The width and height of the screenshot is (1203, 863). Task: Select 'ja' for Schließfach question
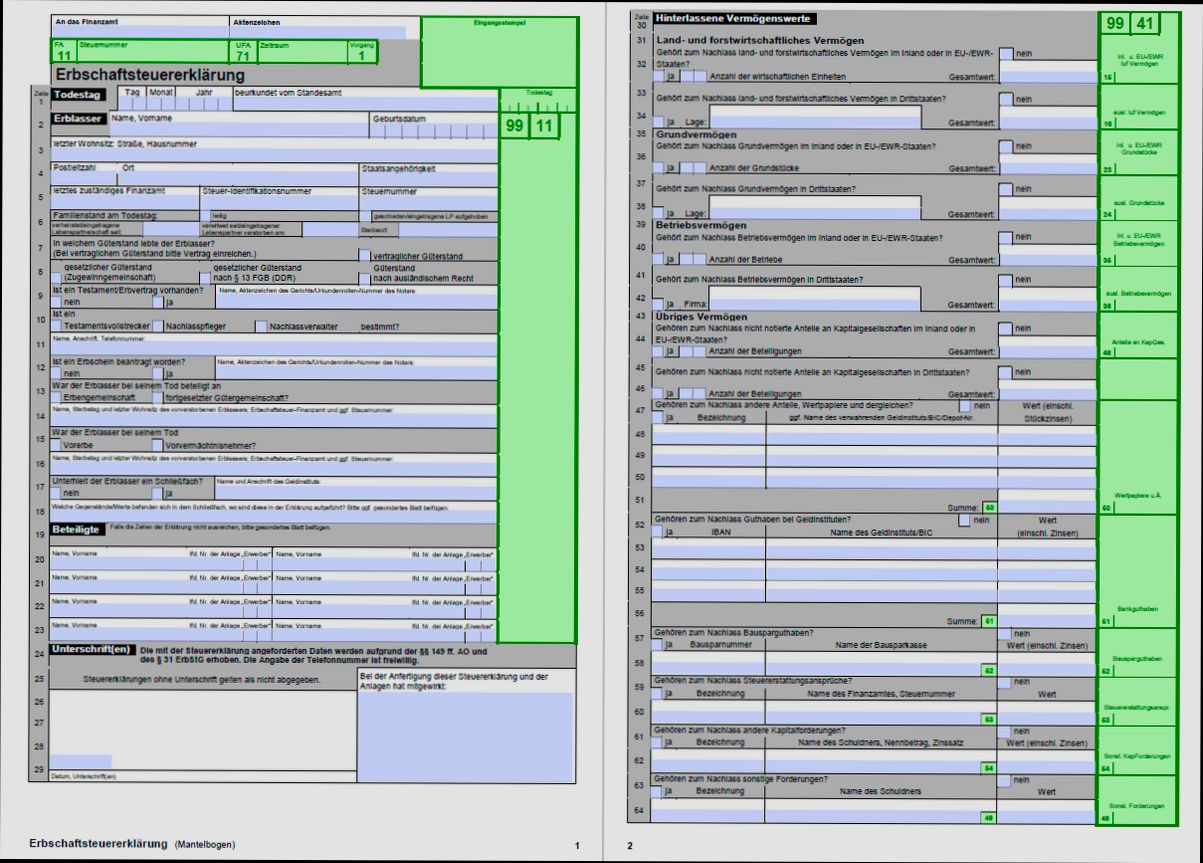(x=156, y=492)
